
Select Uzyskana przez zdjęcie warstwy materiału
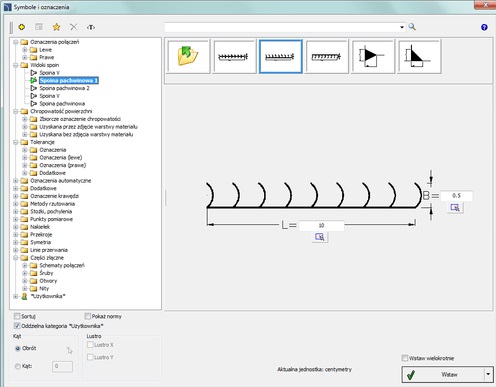coord(88,127)
